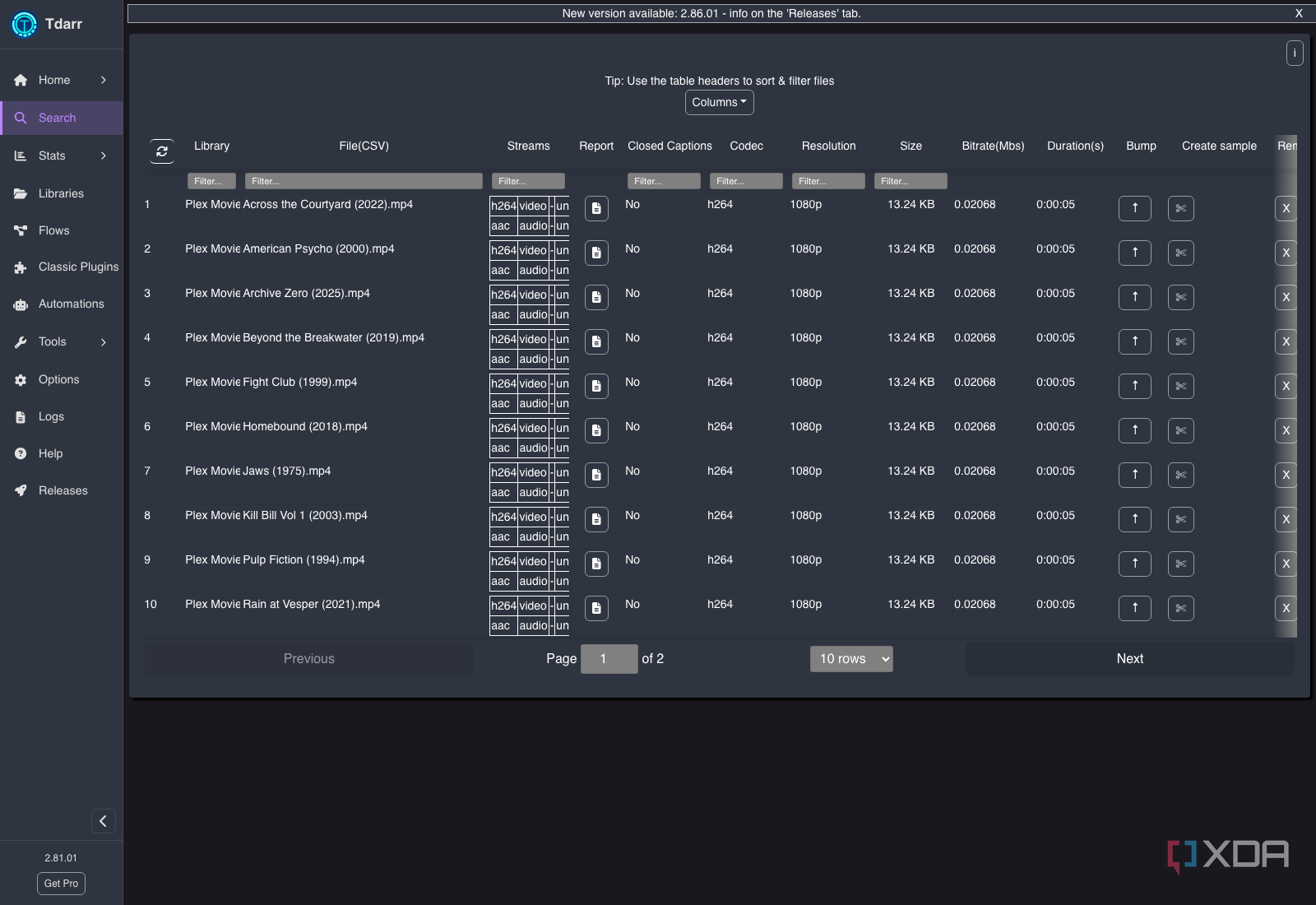Sort by the Duration(s) column header
1316x905 pixels.
1075,146
